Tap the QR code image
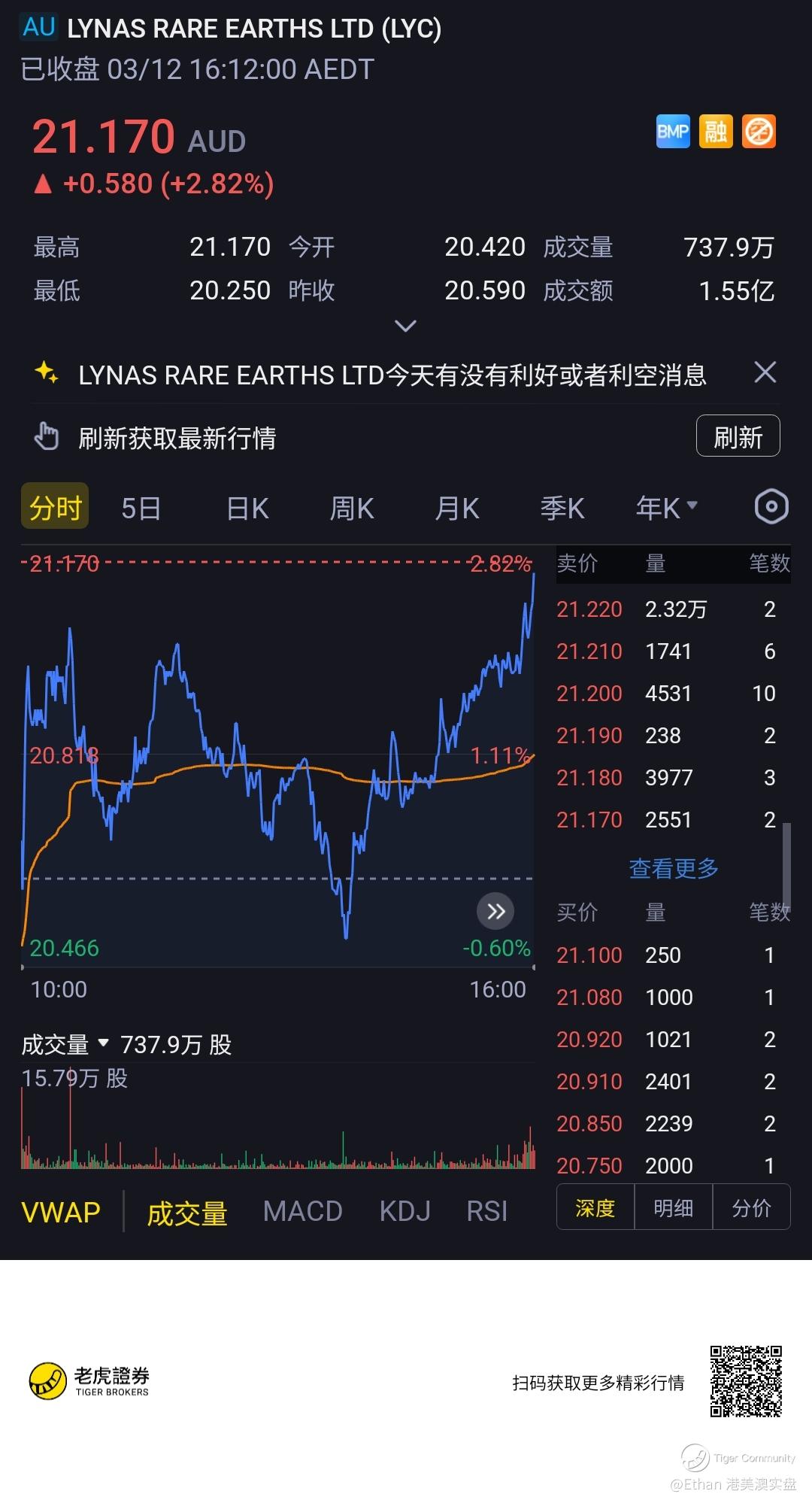The height and width of the screenshot is (1503, 812). (746, 1382)
